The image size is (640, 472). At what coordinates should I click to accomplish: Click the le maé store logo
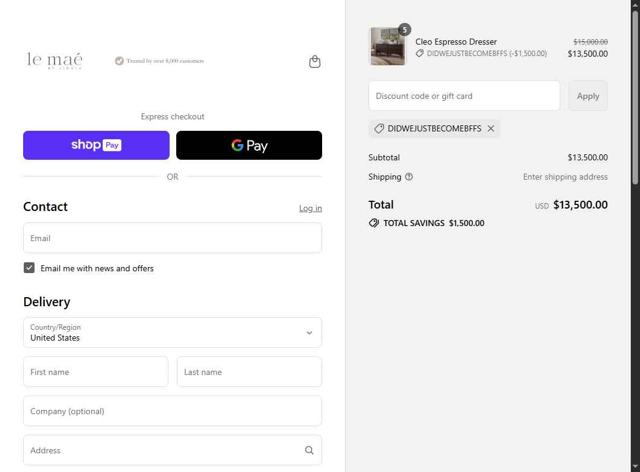(55, 61)
